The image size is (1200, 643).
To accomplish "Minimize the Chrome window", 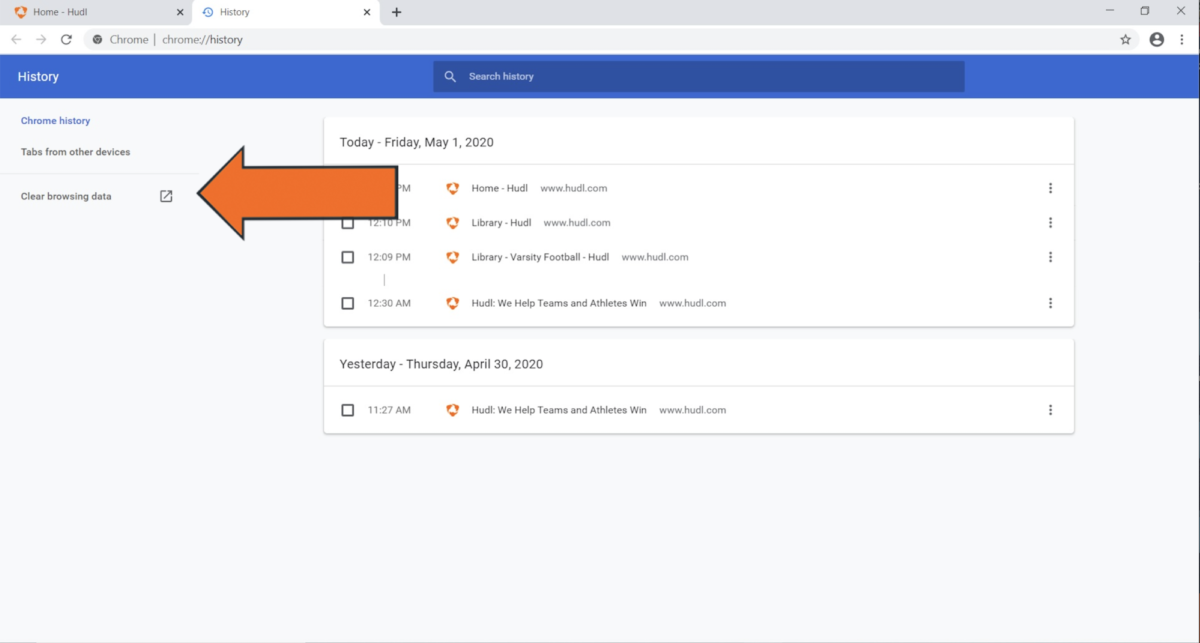I will (x=1110, y=11).
